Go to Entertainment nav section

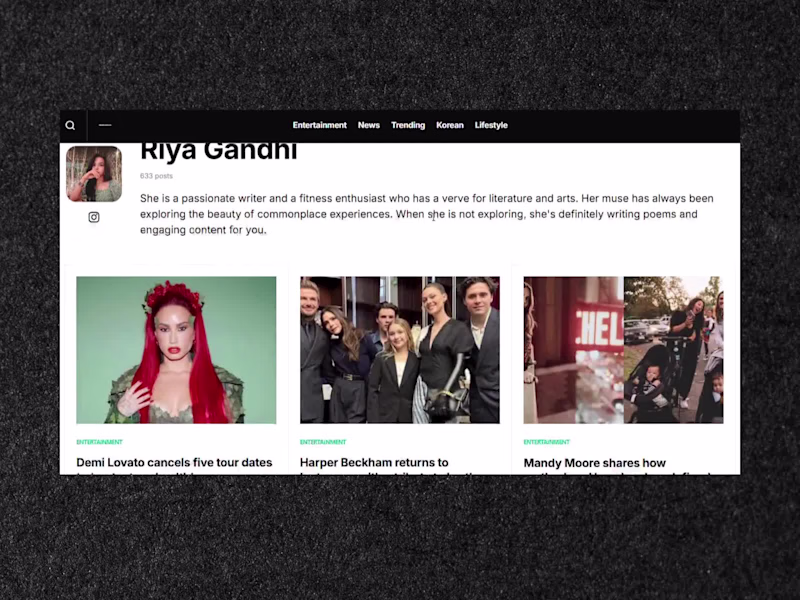coord(319,125)
